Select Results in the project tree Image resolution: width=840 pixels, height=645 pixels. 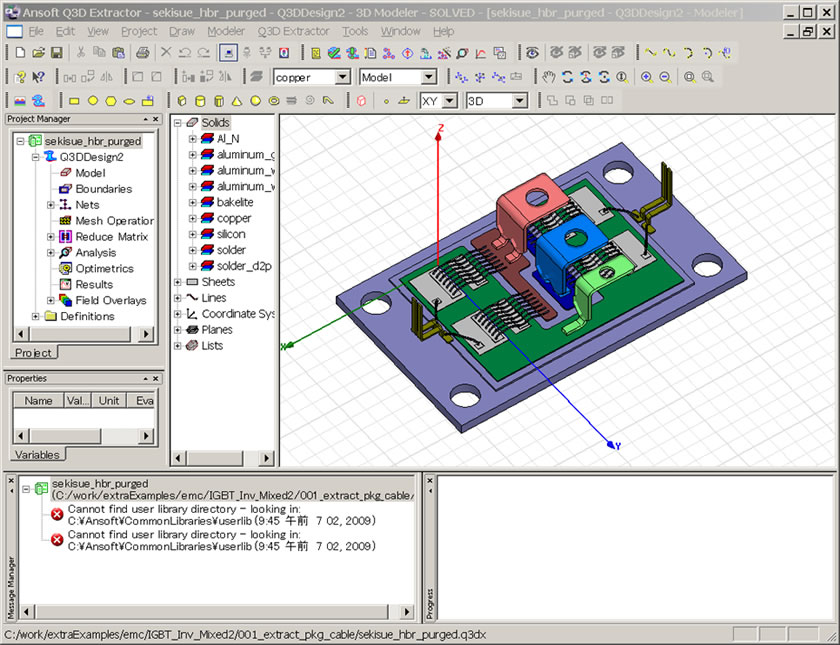pyautogui.click(x=94, y=284)
